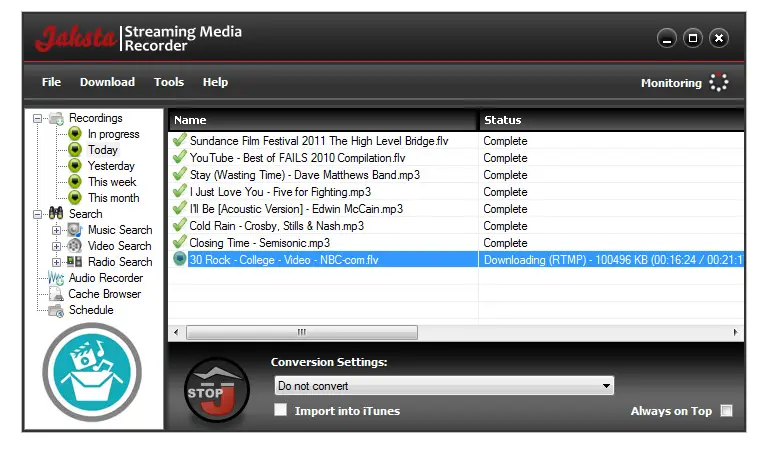The height and width of the screenshot is (464, 768).
Task: Click checkmark icon of Cold Rain row
Action: pyautogui.click(x=179, y=225)
